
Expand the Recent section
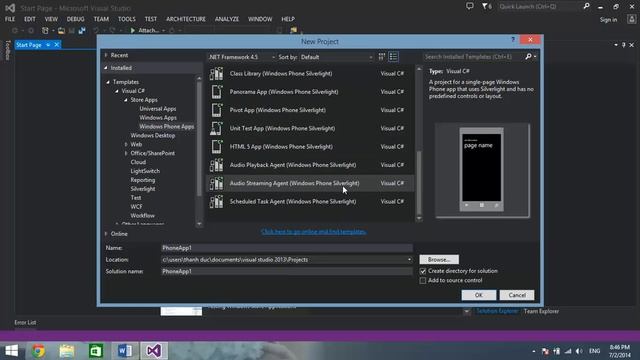[x=106, y=55]
